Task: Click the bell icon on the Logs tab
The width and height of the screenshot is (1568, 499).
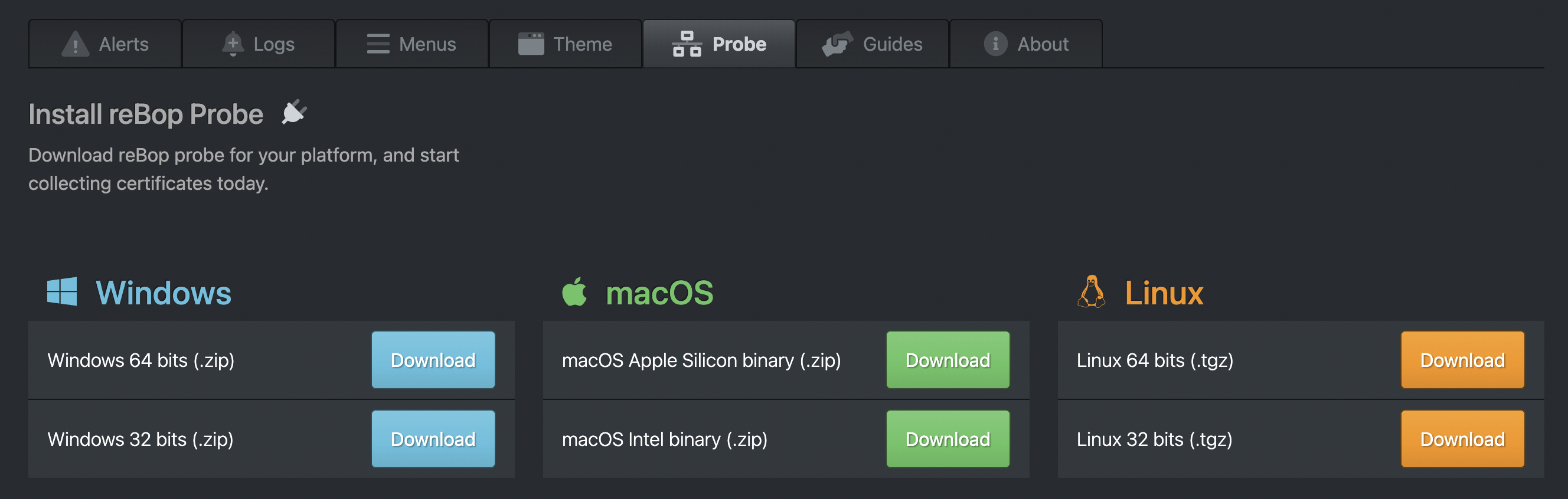Action: pos(232,43)
